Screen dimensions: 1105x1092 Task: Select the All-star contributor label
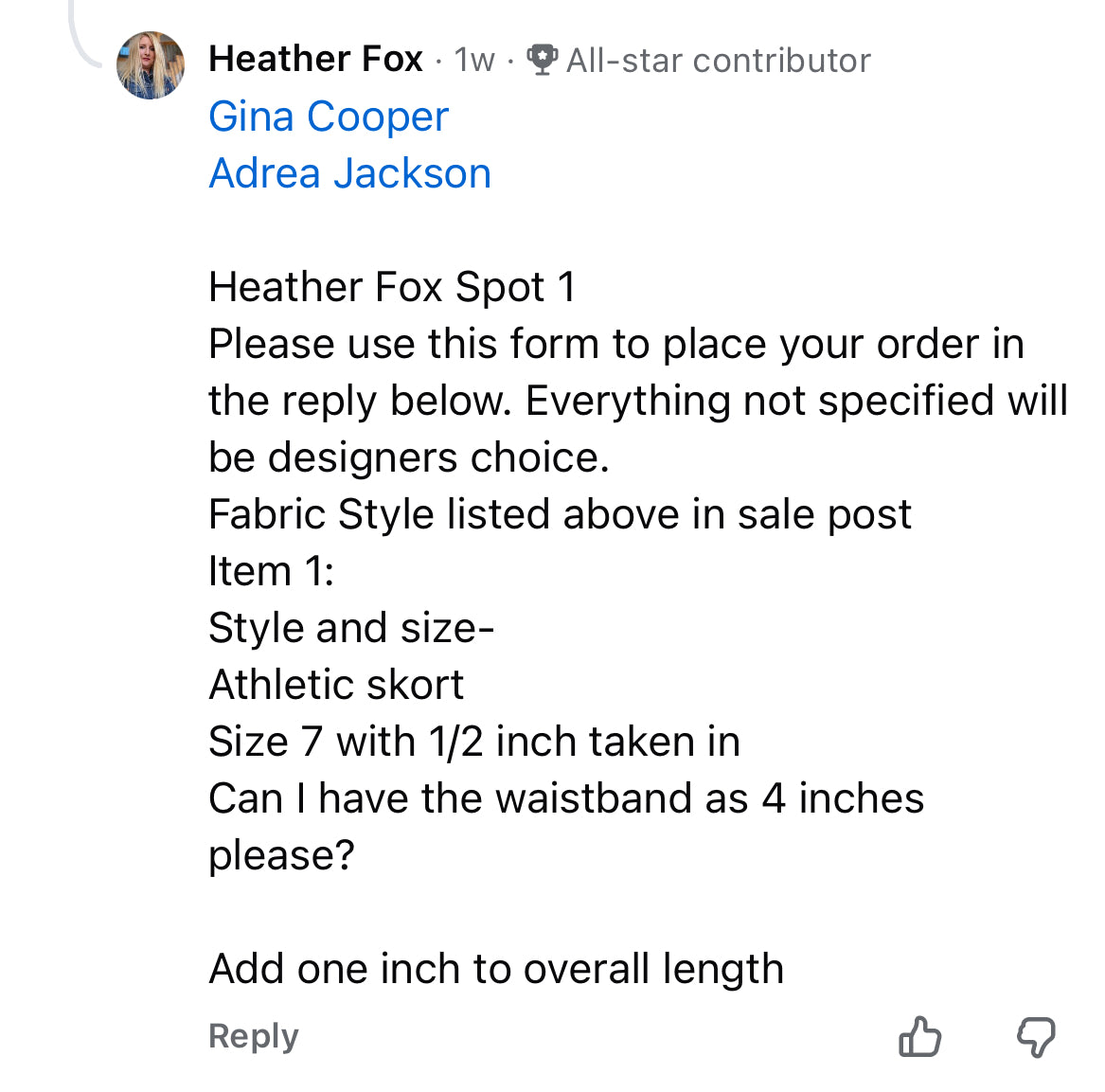[718, 61]
